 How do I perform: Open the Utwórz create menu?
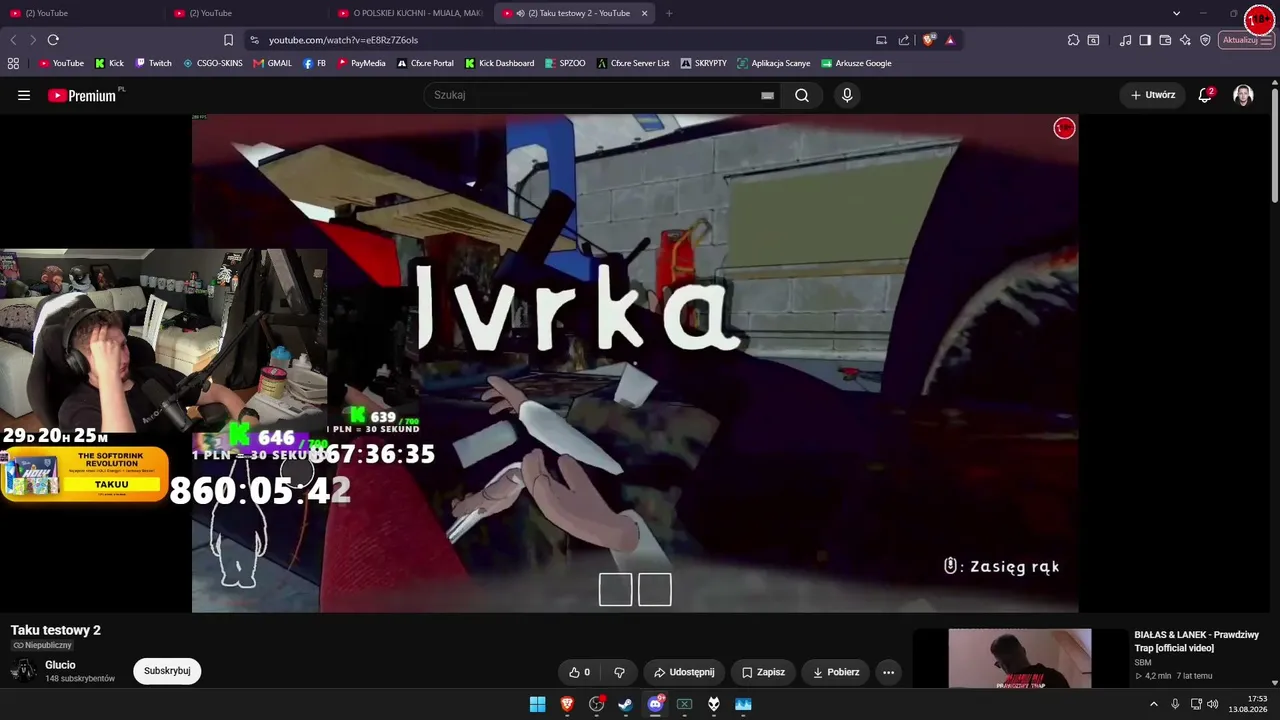tap(1153, 95)
